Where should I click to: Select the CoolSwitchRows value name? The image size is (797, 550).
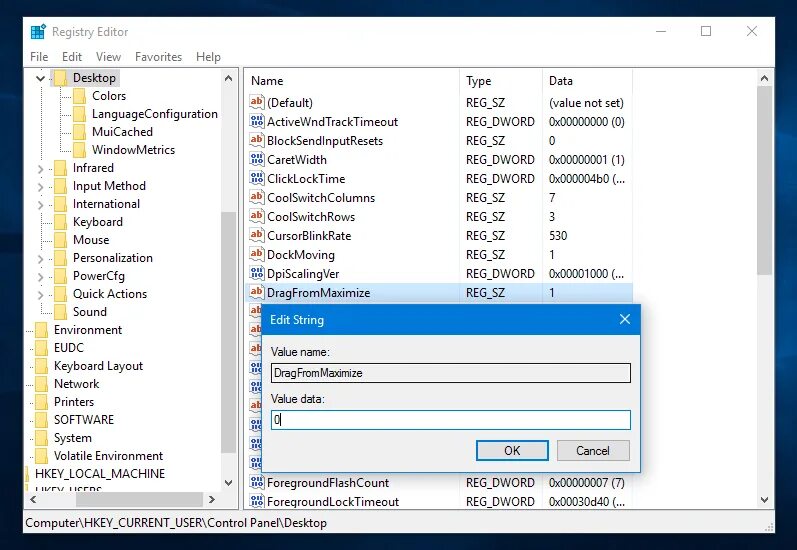(x=311, y=217)
